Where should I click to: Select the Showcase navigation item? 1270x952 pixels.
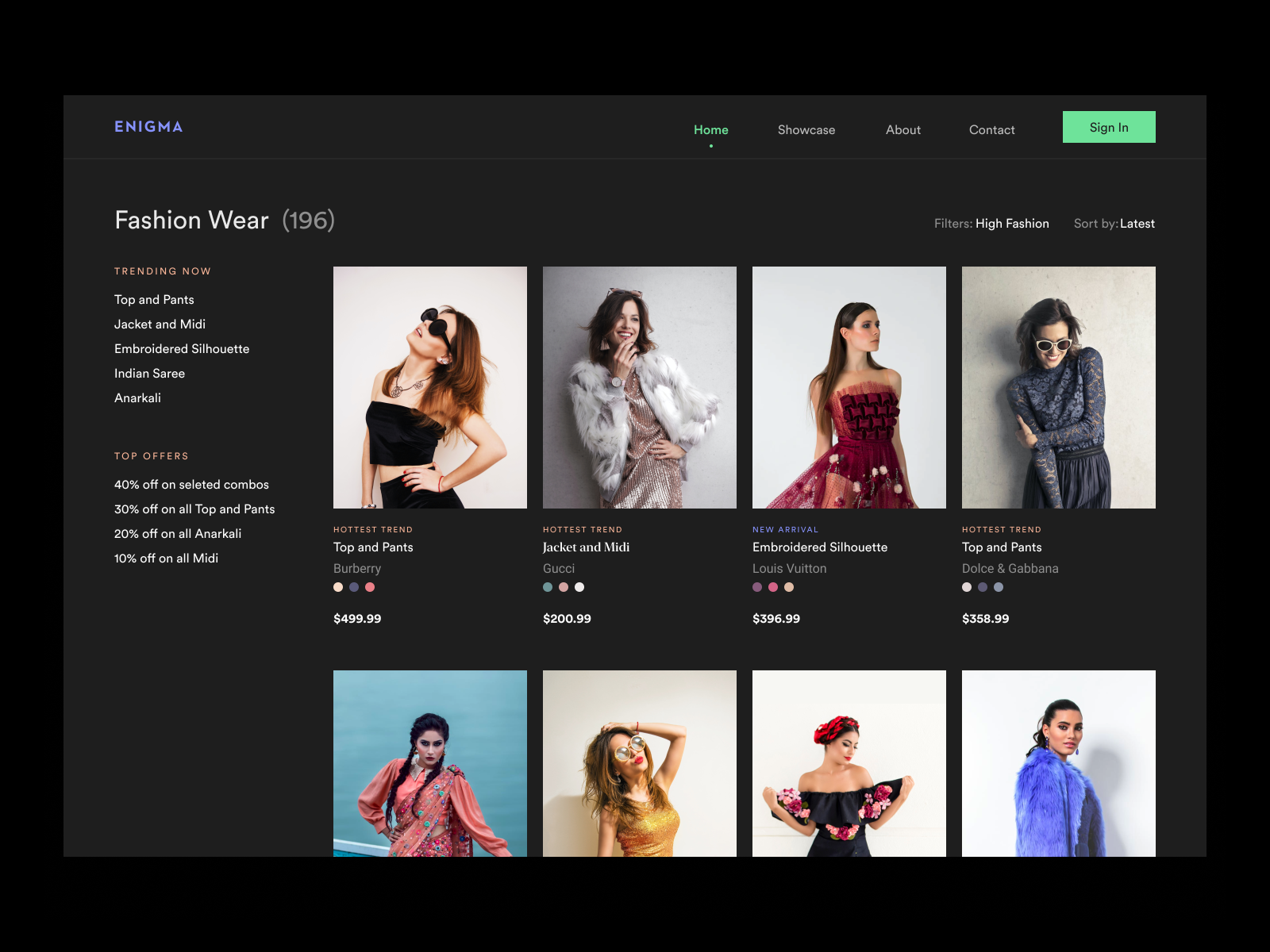[806, 129]
